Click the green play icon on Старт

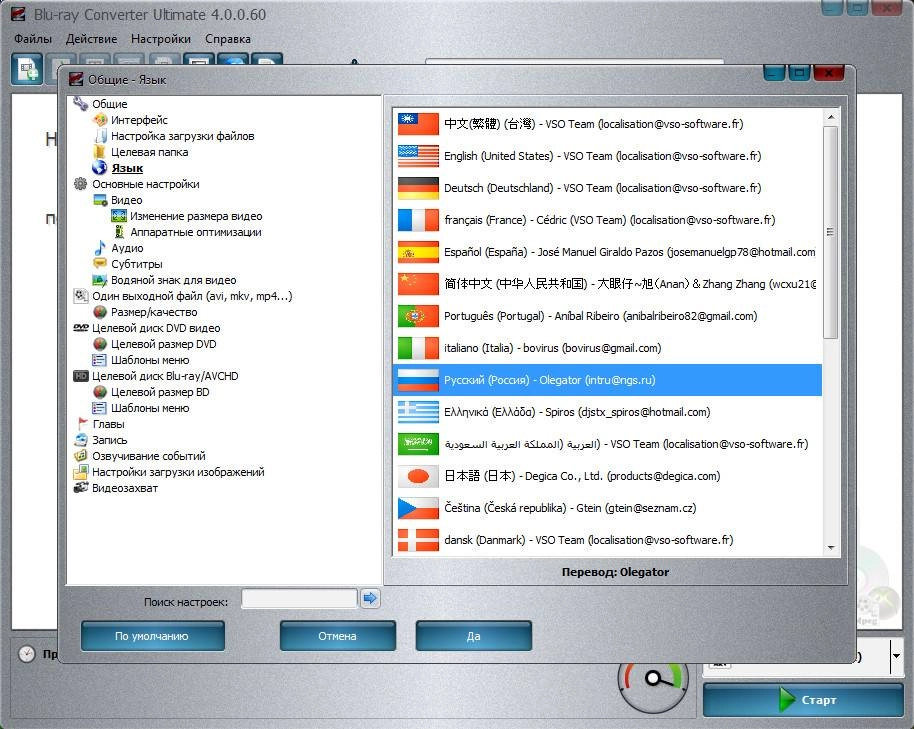click(787, 699)
